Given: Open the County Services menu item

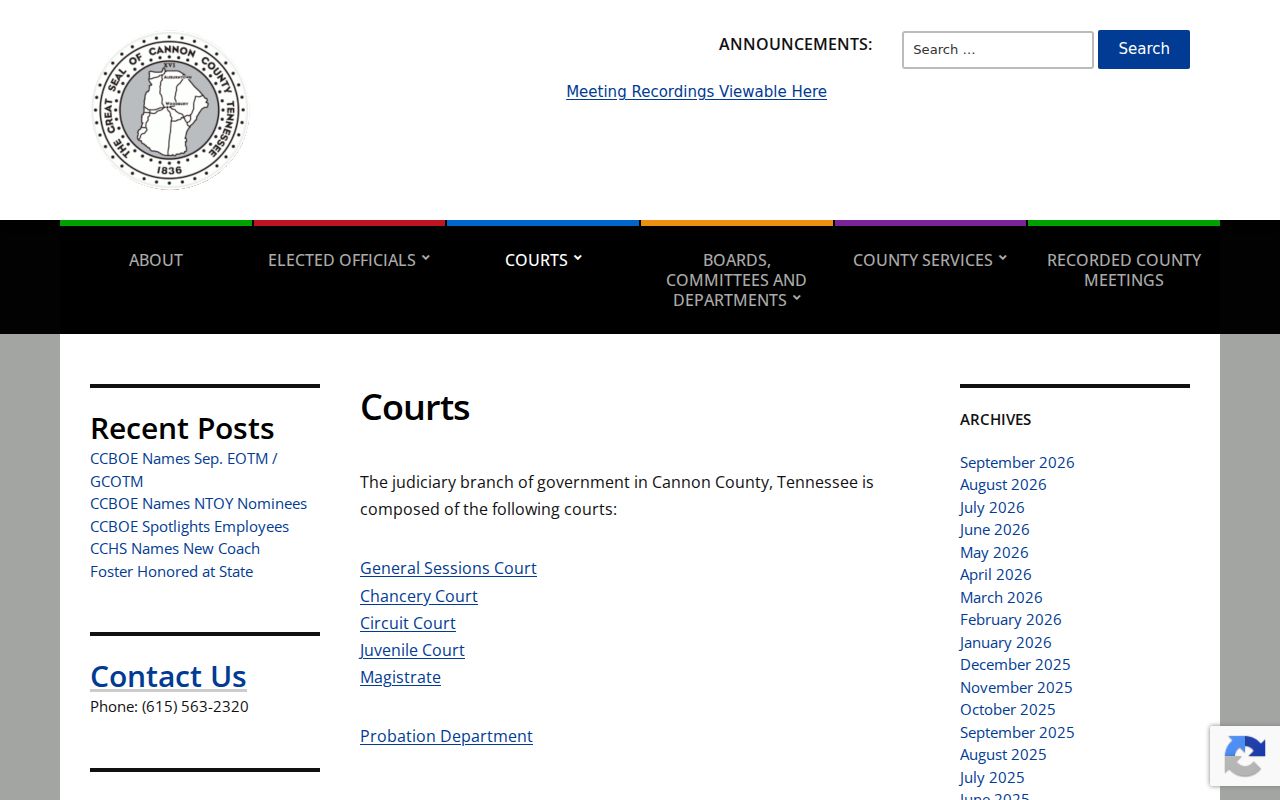Looking at the screenshot, I should tap(923, 260).
